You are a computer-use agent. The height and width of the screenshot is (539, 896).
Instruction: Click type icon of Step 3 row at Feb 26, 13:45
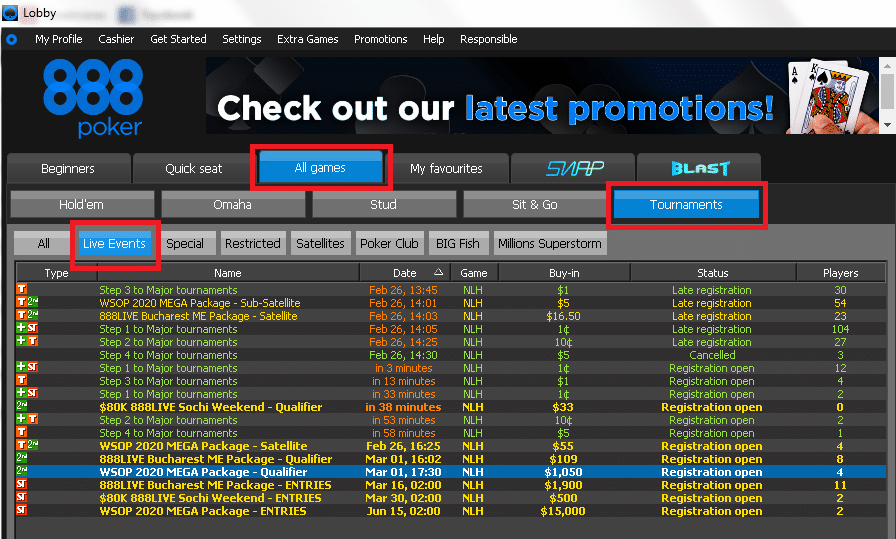[x=22, y=289]
